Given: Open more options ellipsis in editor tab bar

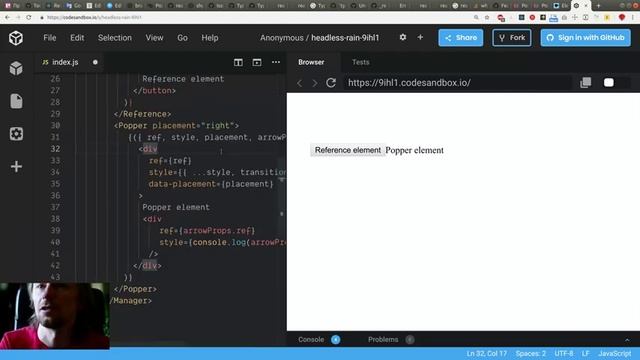Looking at the screenshot, I should [x=276, y=62].
